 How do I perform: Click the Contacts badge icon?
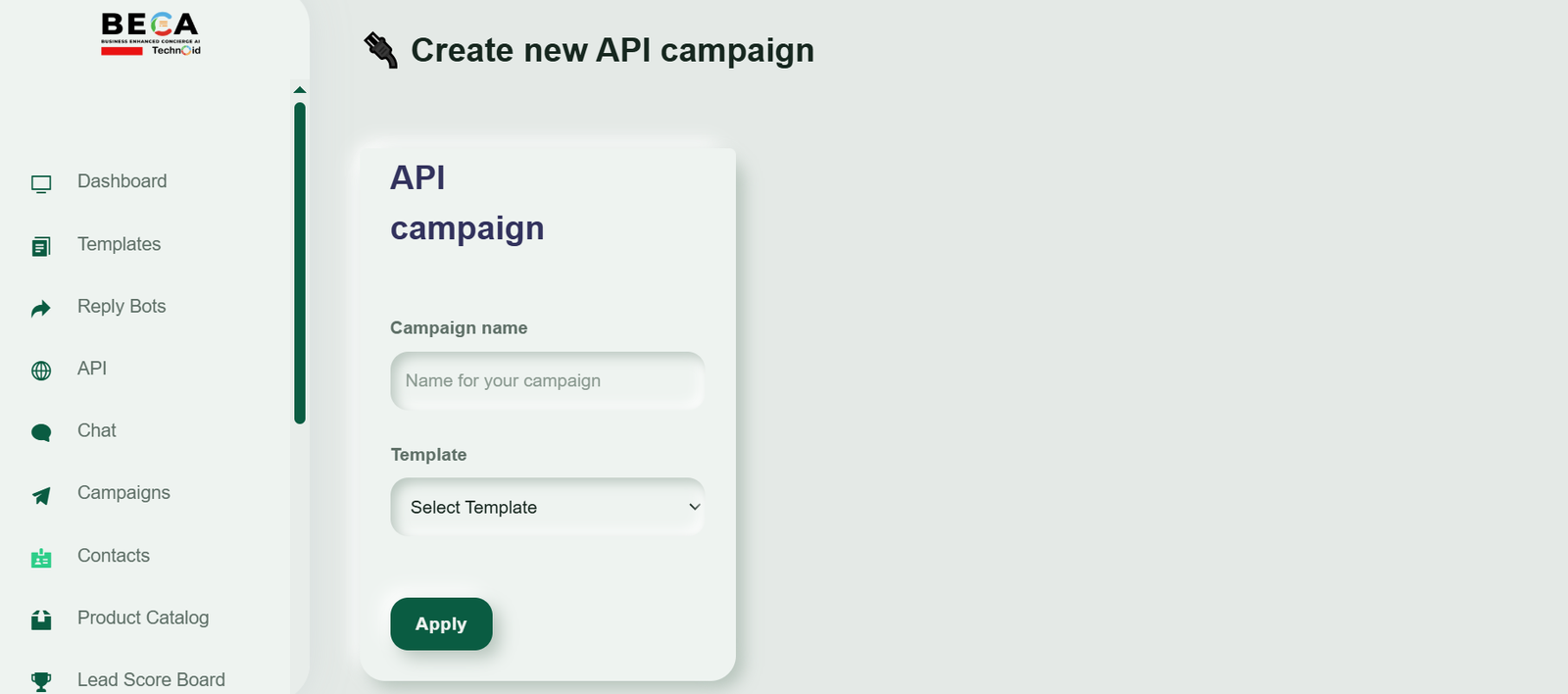[41, 558]
